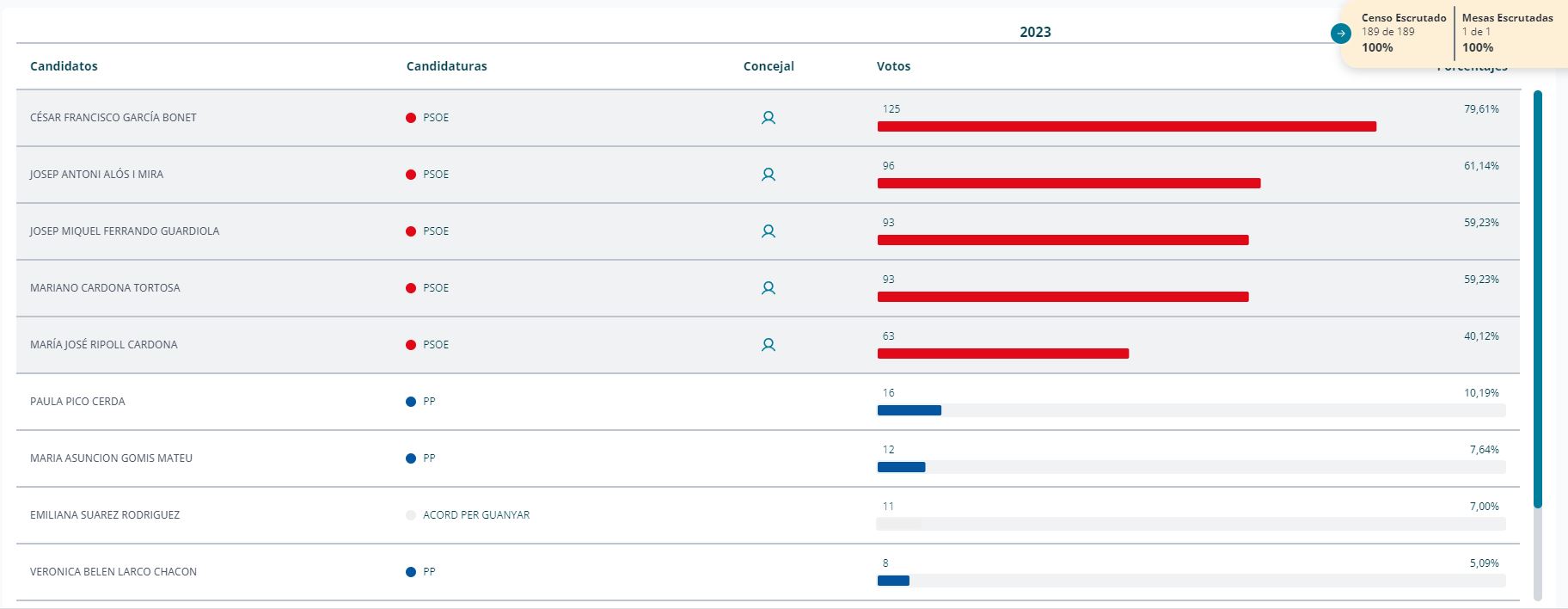Click concejal icon for Josep Miquel Ferrando
The width and height of the screenshot is (1568, 609).
769,231
